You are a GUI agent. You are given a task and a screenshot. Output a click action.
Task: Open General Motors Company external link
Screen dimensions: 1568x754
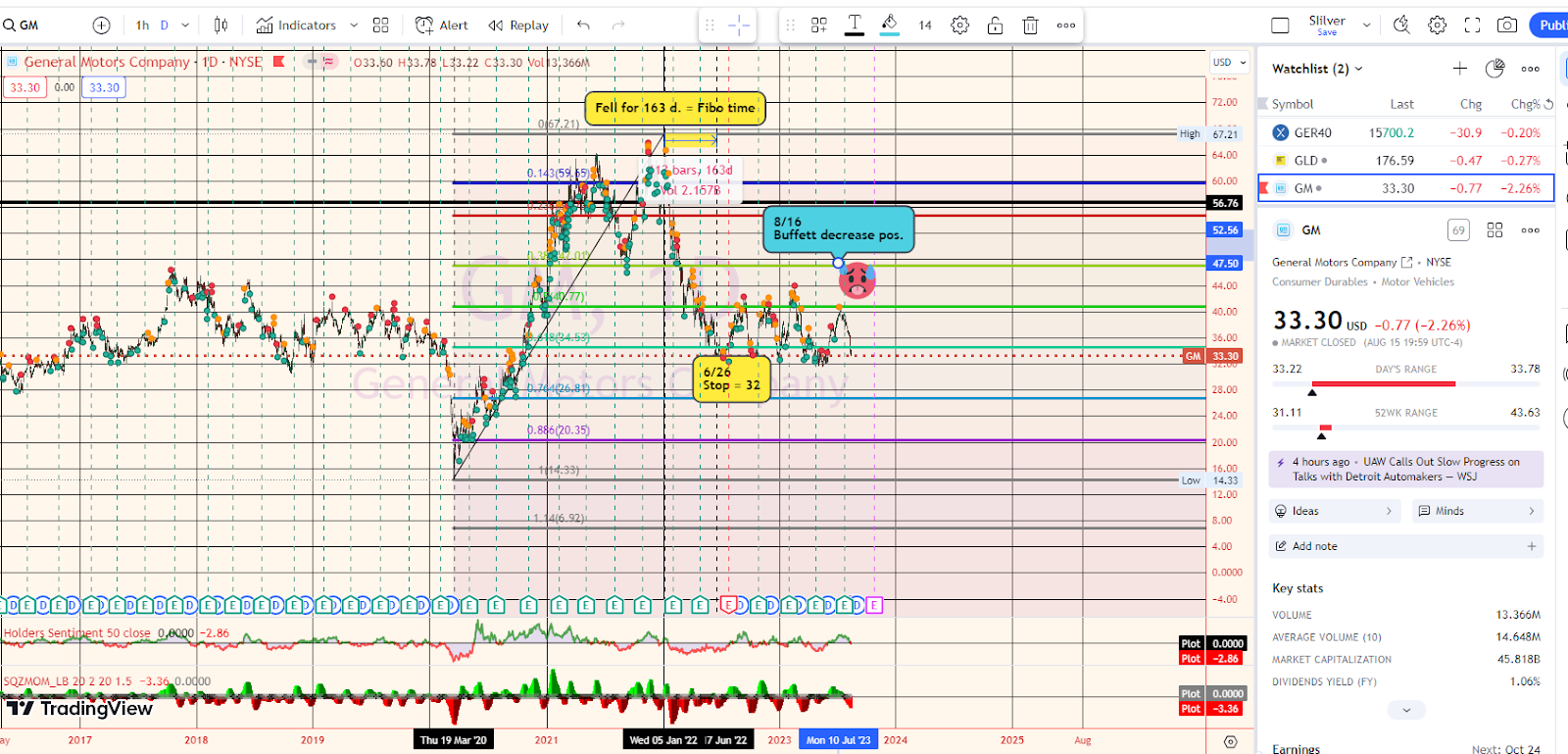1407,263
